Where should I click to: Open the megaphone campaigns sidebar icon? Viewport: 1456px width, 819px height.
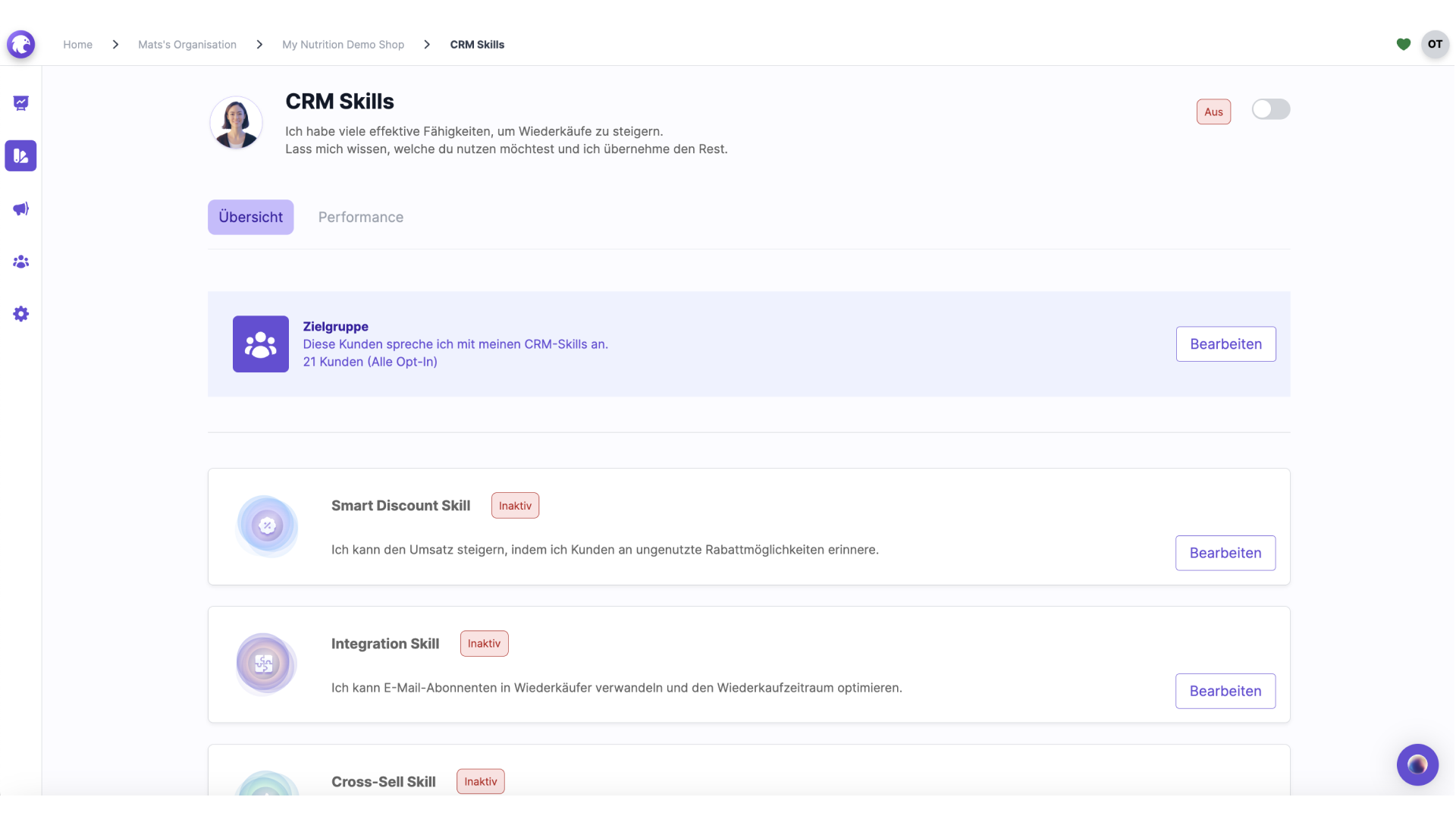tap(21, 209)
